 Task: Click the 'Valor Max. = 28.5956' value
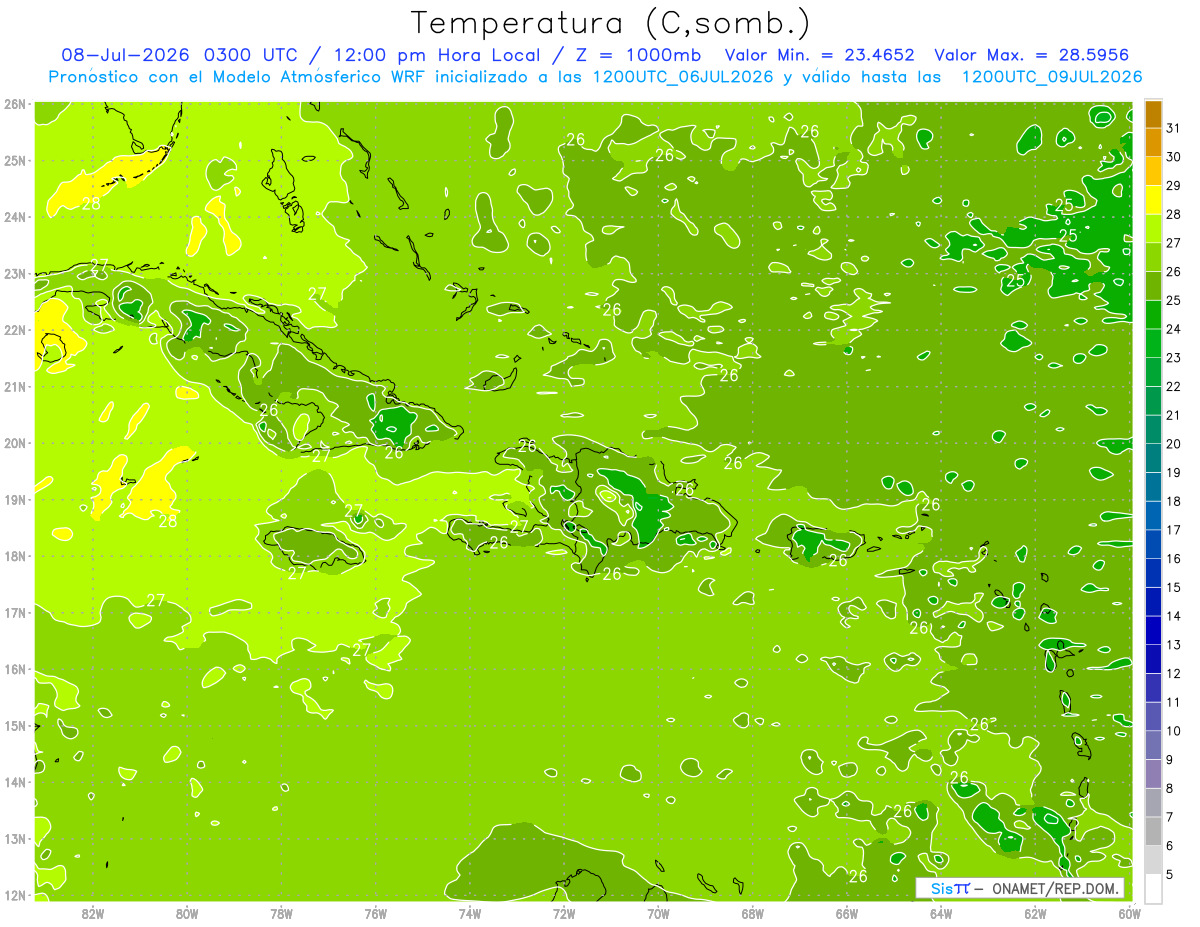pyautogui.click(x=1037, y=55)
